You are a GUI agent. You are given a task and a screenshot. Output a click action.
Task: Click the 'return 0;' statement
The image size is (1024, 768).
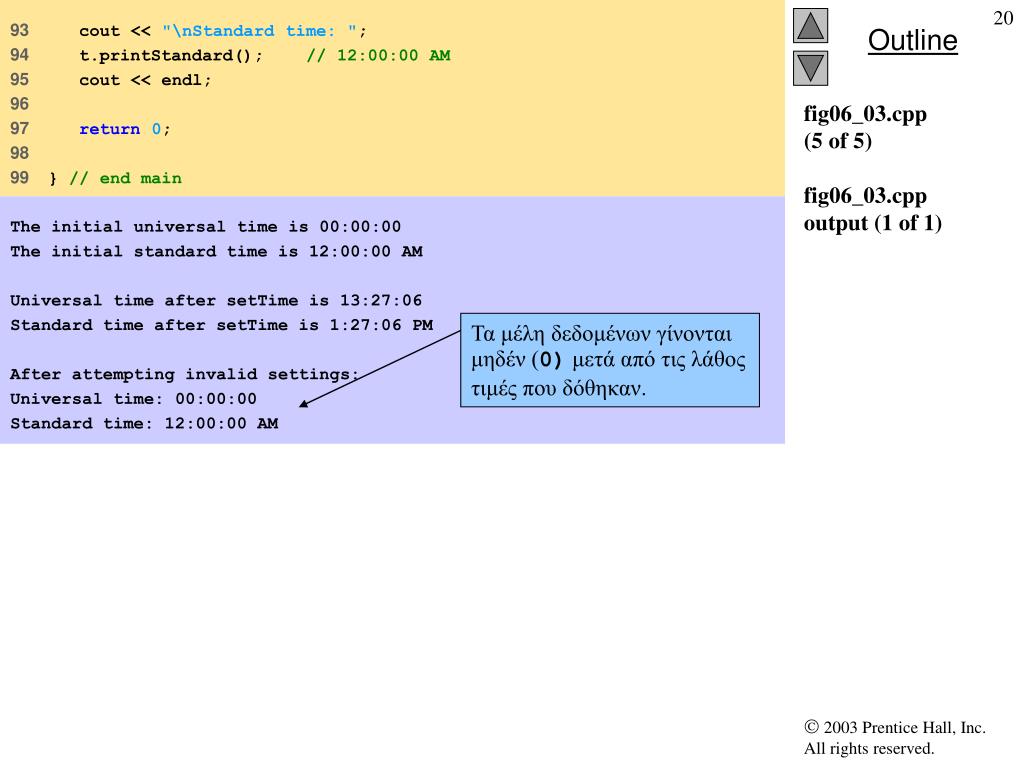(x=125, y=129)
